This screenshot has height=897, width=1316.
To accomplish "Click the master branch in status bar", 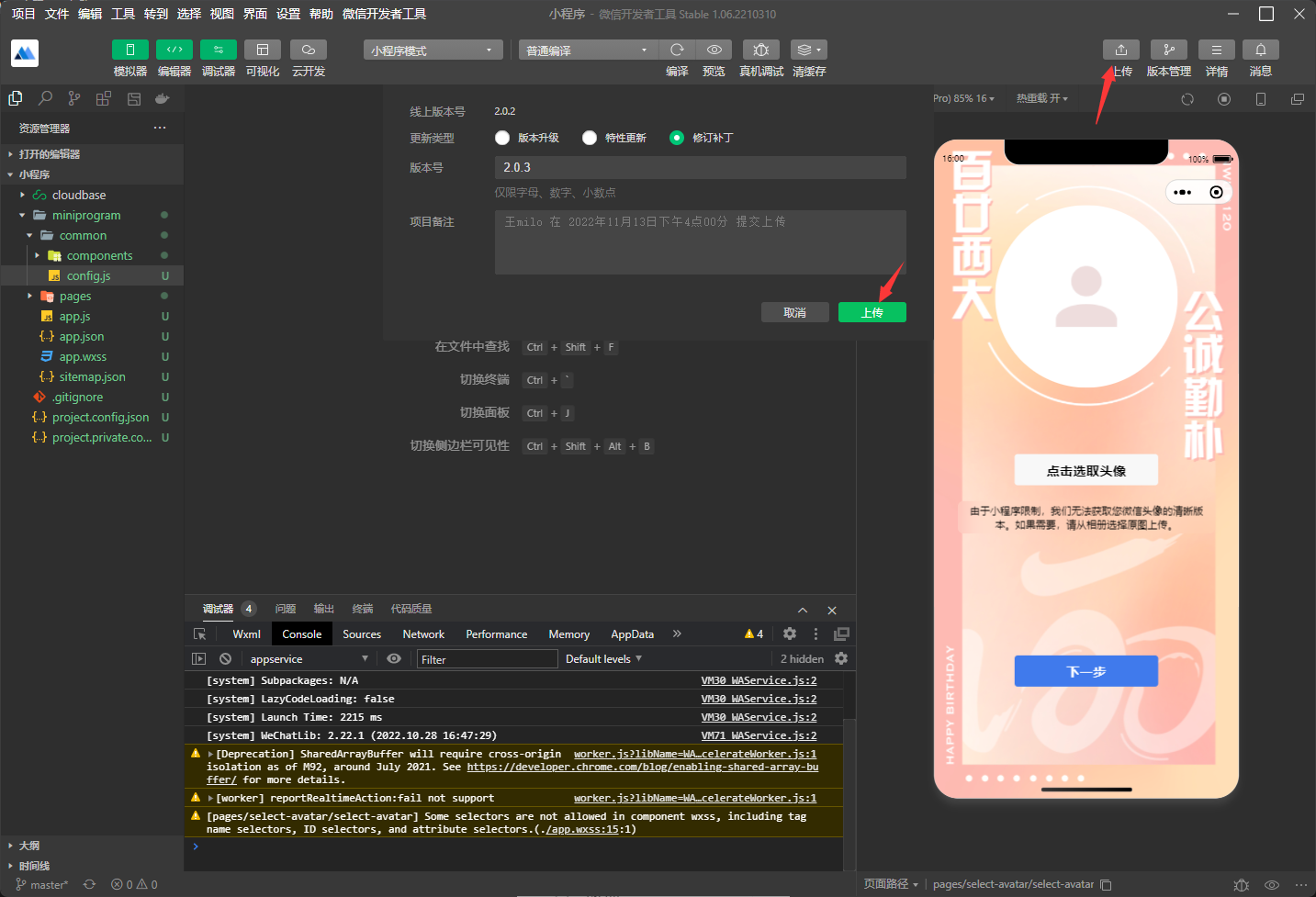I will pos(42,885).
